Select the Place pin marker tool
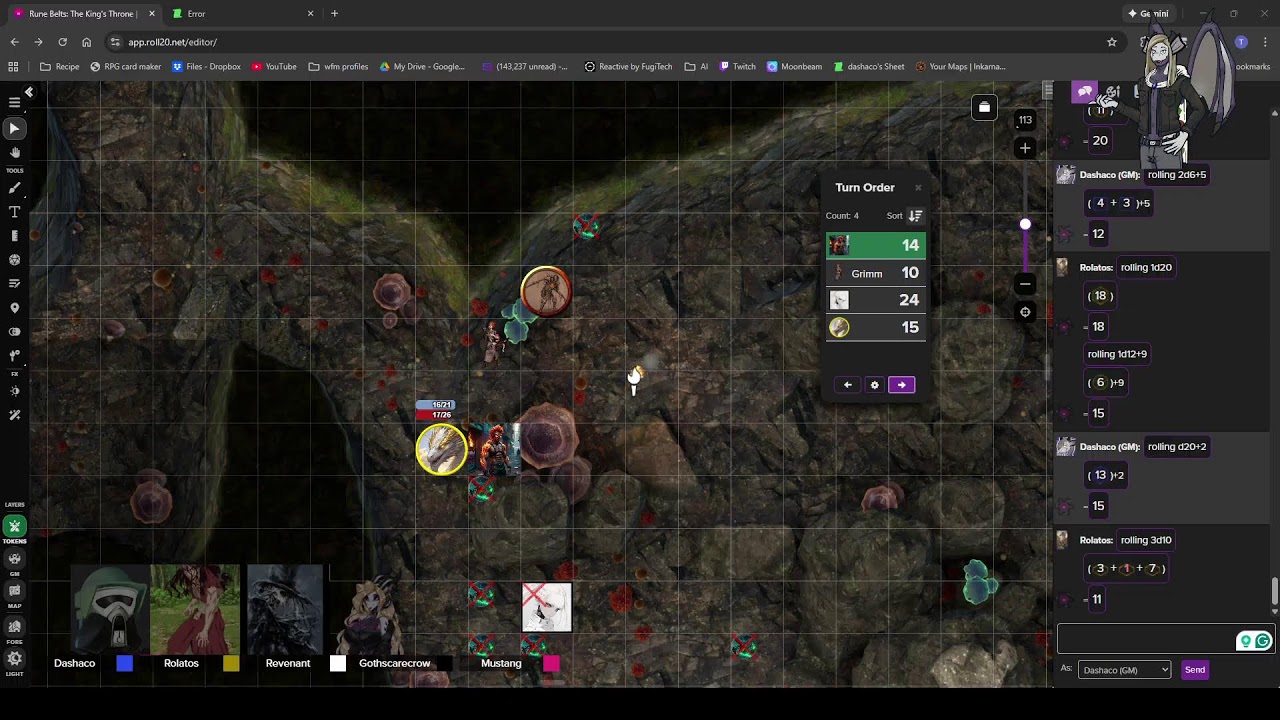The height and width of the screenshot is (720, 1280). pyautogui.click(x=14, y=308)
